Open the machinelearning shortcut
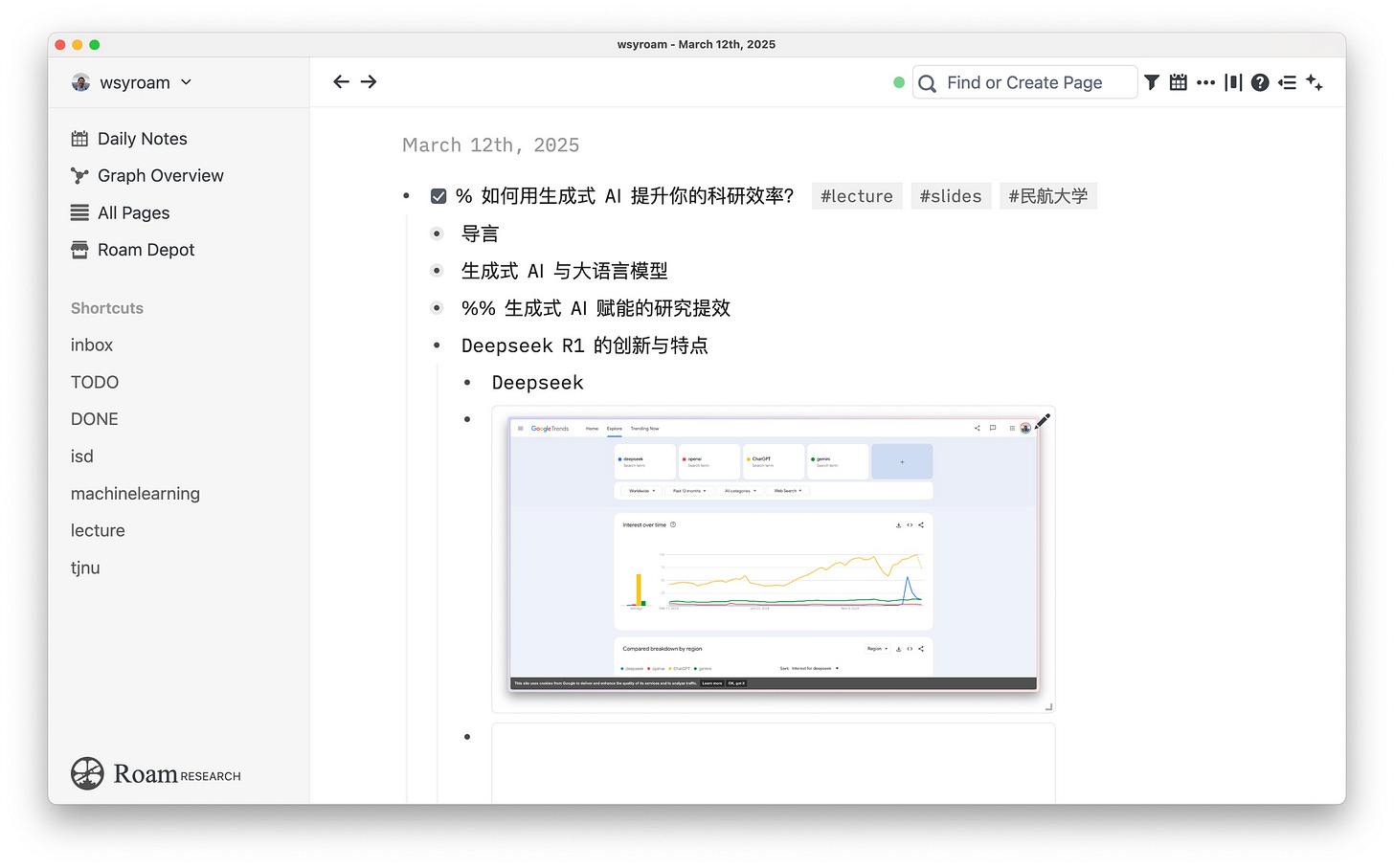This screenshot has width=1394, height=868. [135, 494]
